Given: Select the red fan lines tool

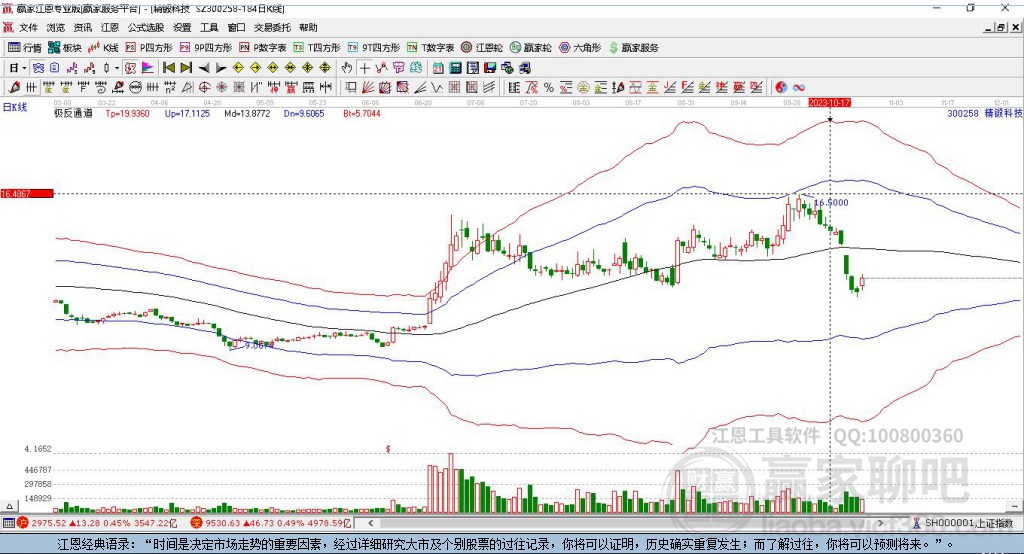Looking at the screenshot, I should [368, 88].
